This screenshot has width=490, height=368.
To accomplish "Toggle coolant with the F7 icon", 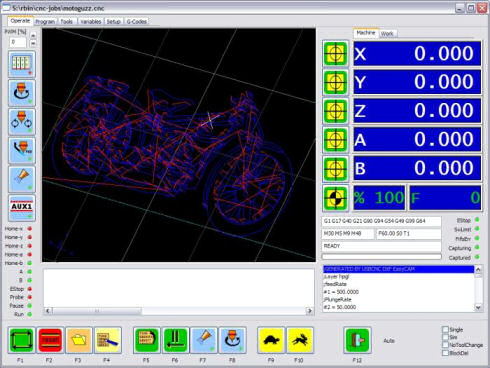I will (x=204, y=340).
